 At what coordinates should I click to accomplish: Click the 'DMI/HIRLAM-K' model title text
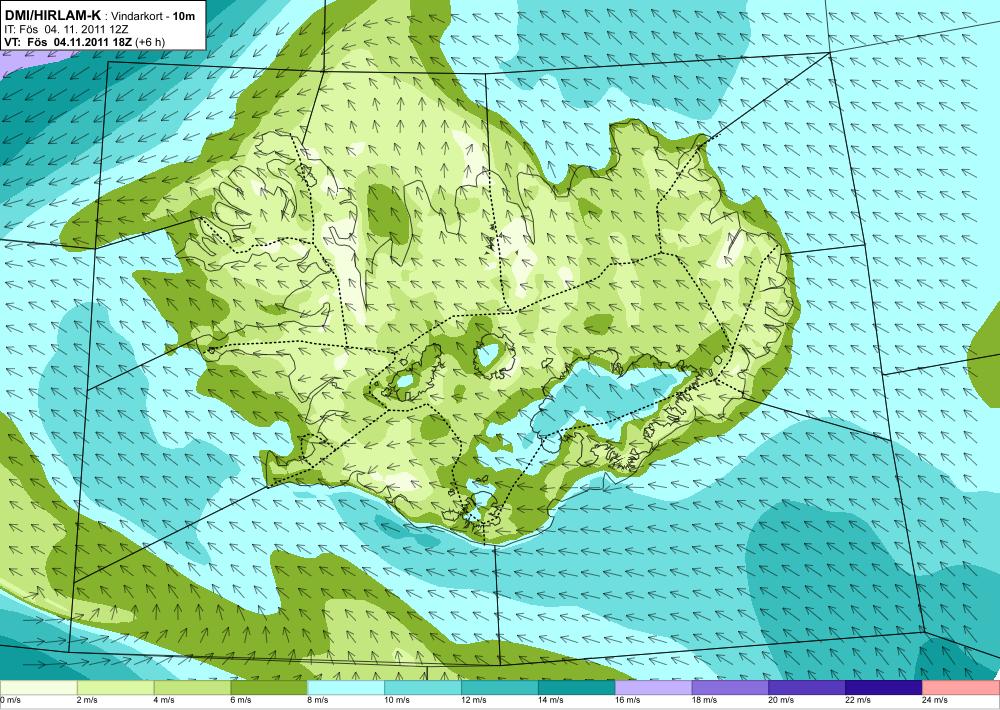pyautogui.click(x=52, y=15)
